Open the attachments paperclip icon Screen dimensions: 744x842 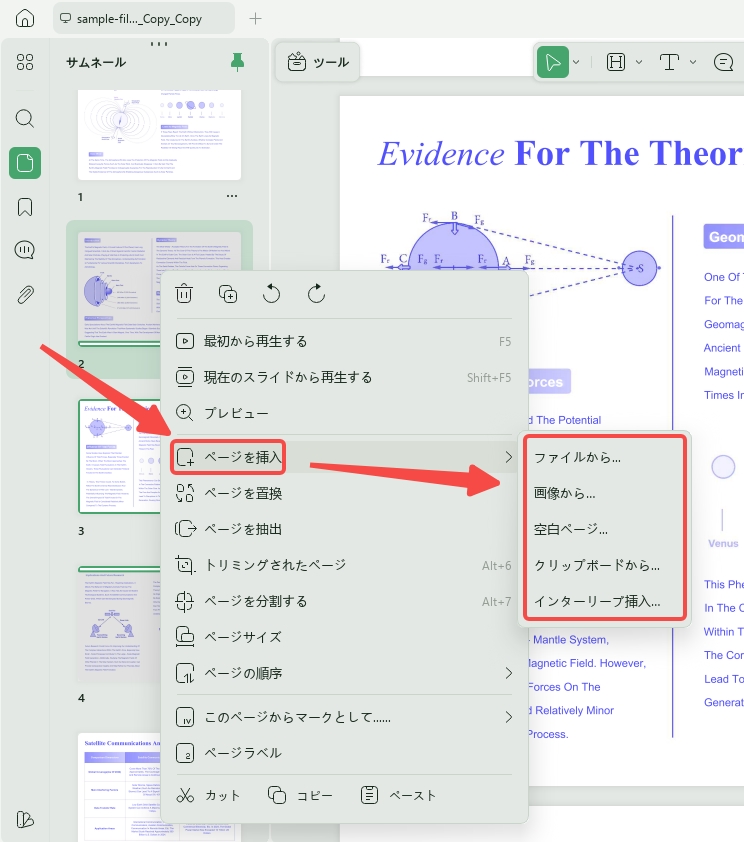point(25,295)
